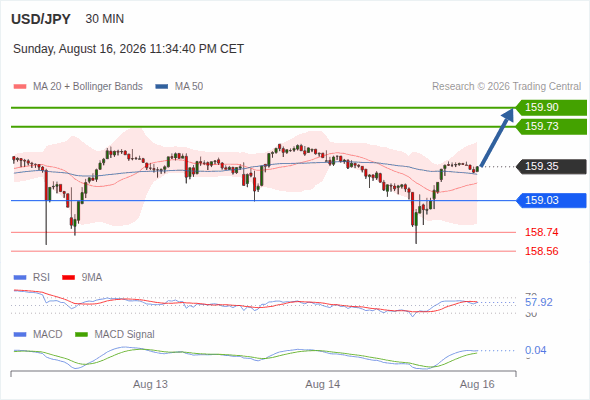The height and width of the screenshot is (400, 590).
Task: Click the MA 50 legend blue swatch
Action: pos(162,87)
